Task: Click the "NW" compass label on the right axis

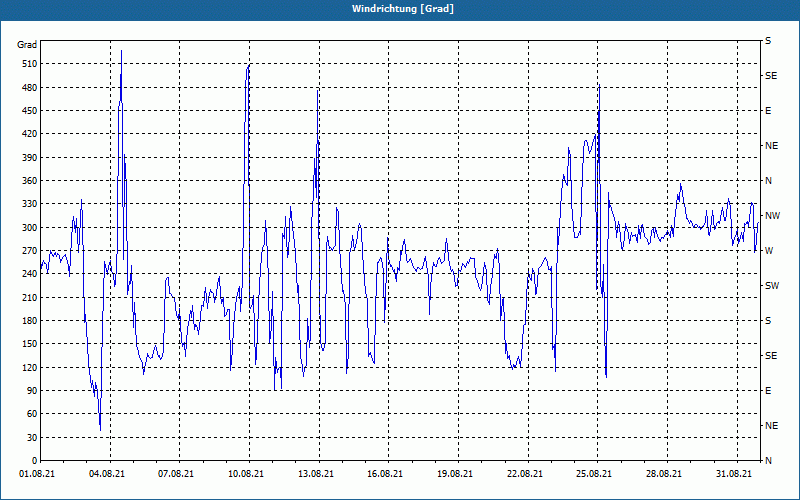Action: [x=772, y=216]
